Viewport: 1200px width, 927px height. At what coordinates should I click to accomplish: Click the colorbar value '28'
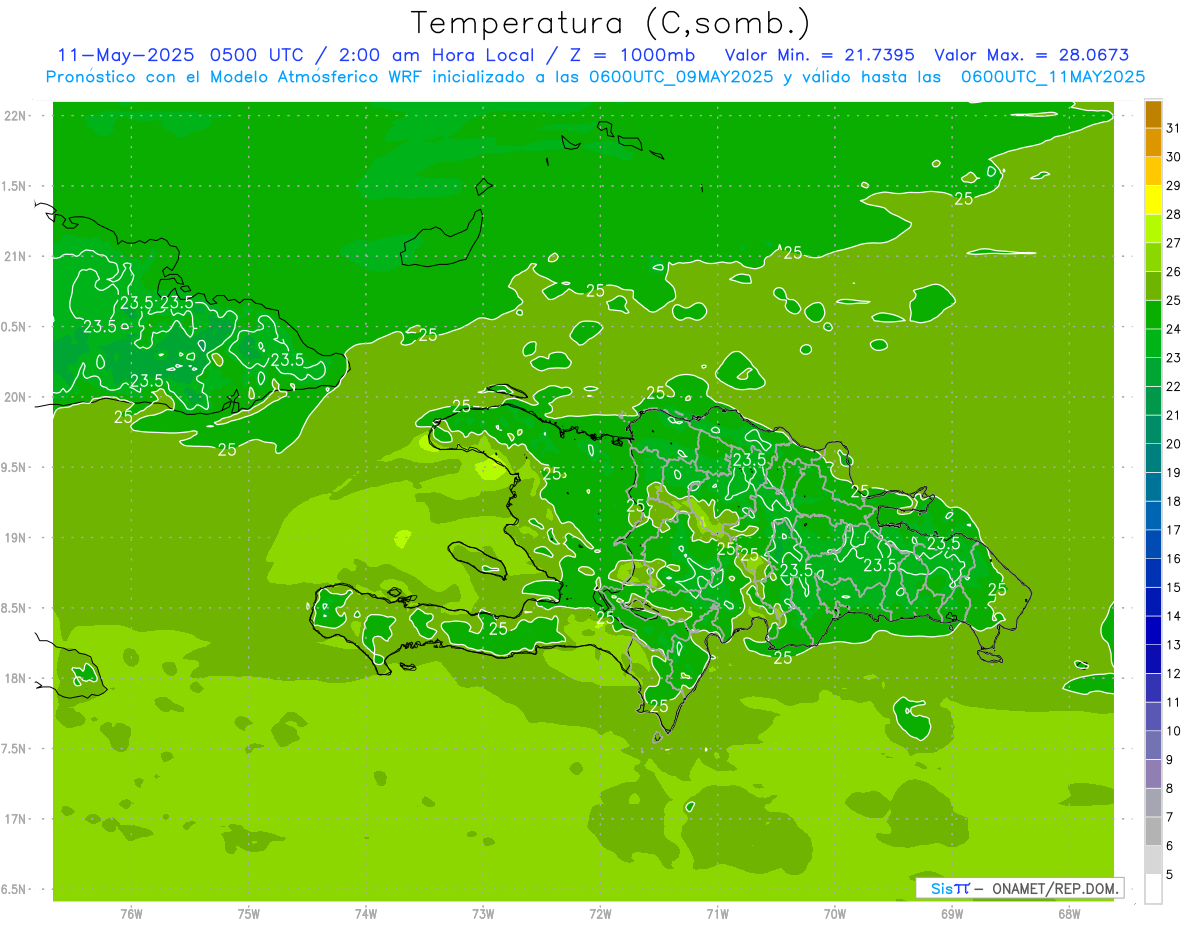[1174, 214]
